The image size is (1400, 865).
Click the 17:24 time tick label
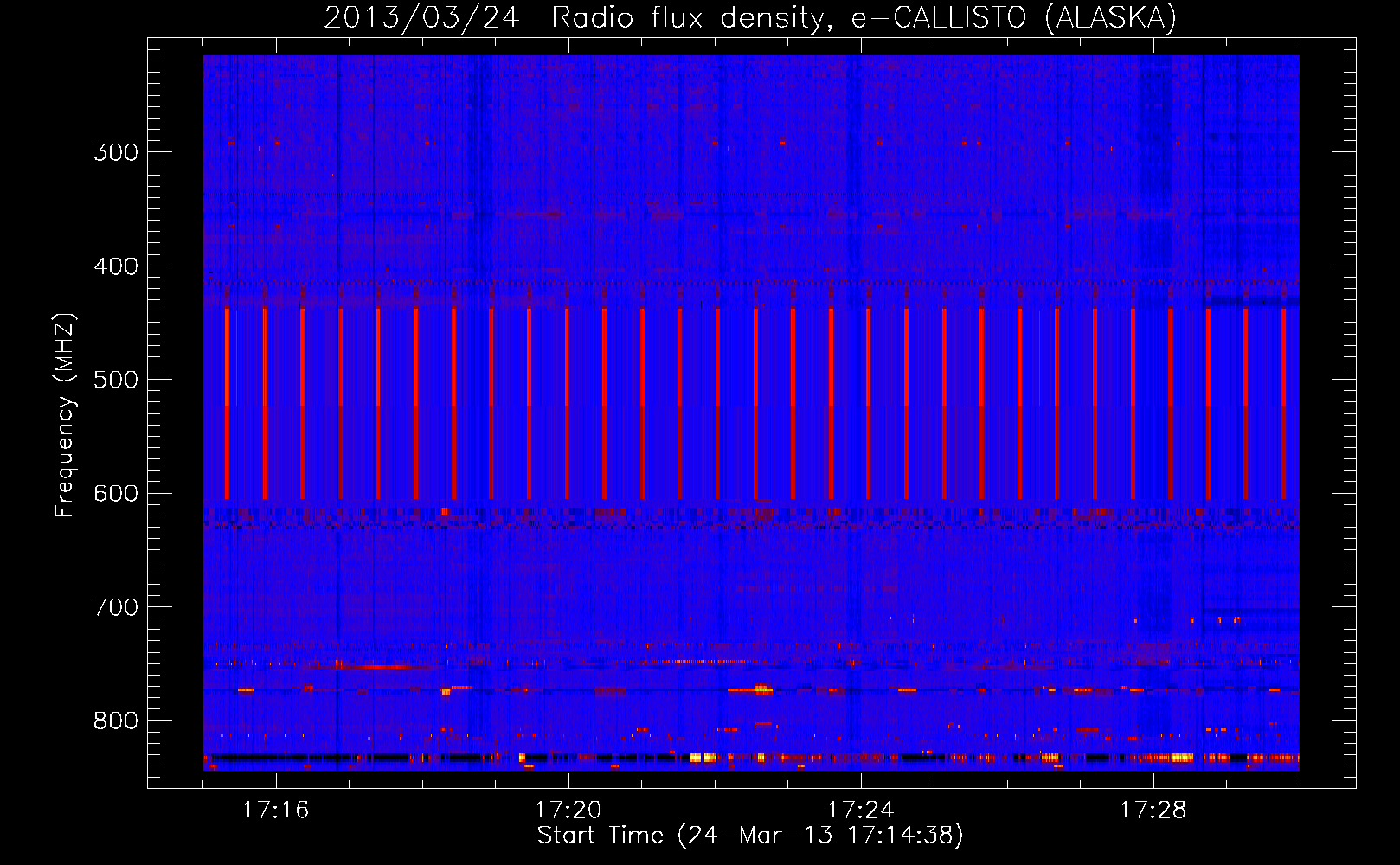click(861, 811)
